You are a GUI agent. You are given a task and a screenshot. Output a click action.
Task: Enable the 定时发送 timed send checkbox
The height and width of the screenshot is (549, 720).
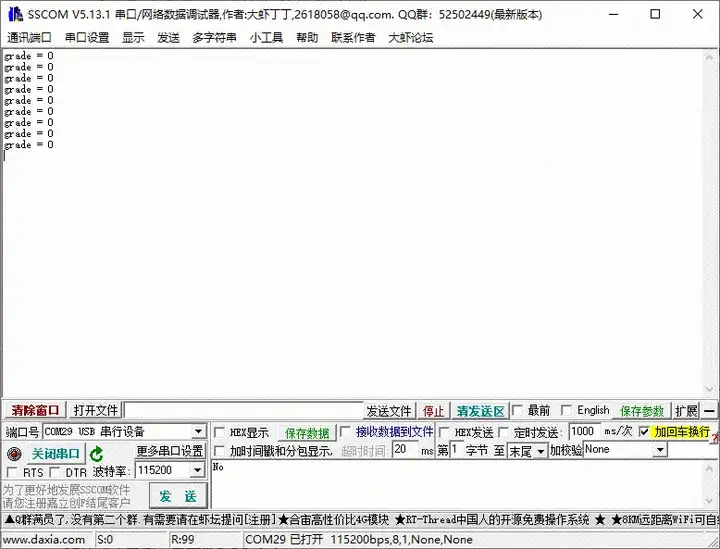point(505,433)
